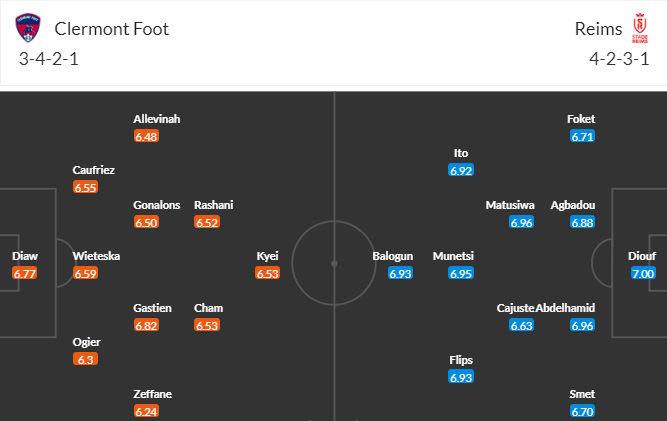This screenshot has height=421, width=667.
Task: Open the Reims team name link
Action: pyautogui.click(x=598, y=29)
